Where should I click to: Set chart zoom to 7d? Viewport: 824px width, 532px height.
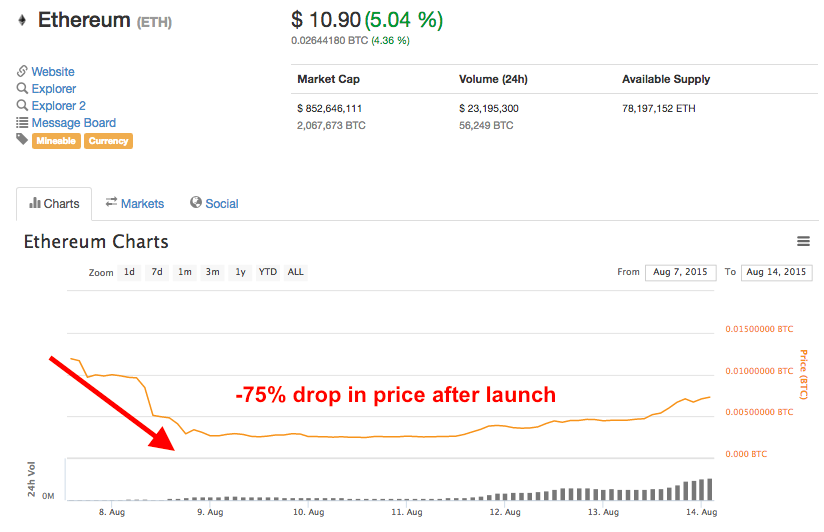point(157,272)
